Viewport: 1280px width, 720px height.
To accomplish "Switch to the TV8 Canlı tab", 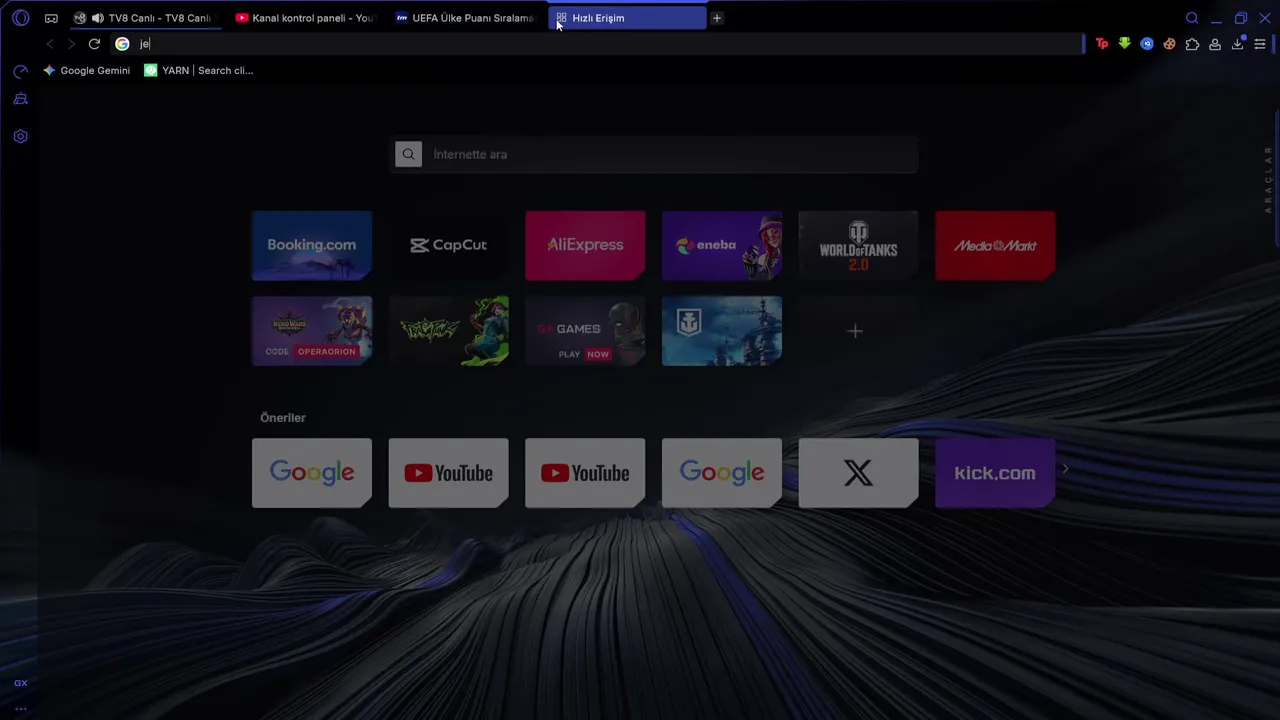I will [148, 18].
